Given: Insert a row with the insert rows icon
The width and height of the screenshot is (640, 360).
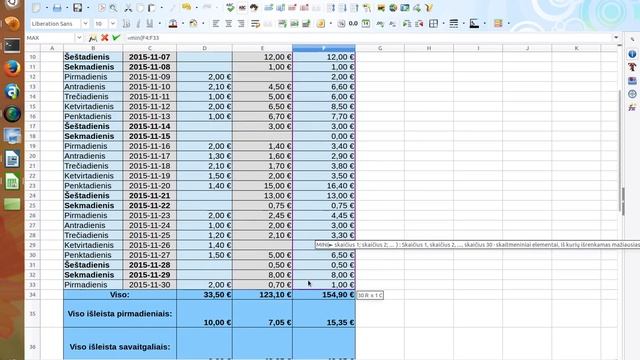Looking at the screenshot, I should 269,8.
